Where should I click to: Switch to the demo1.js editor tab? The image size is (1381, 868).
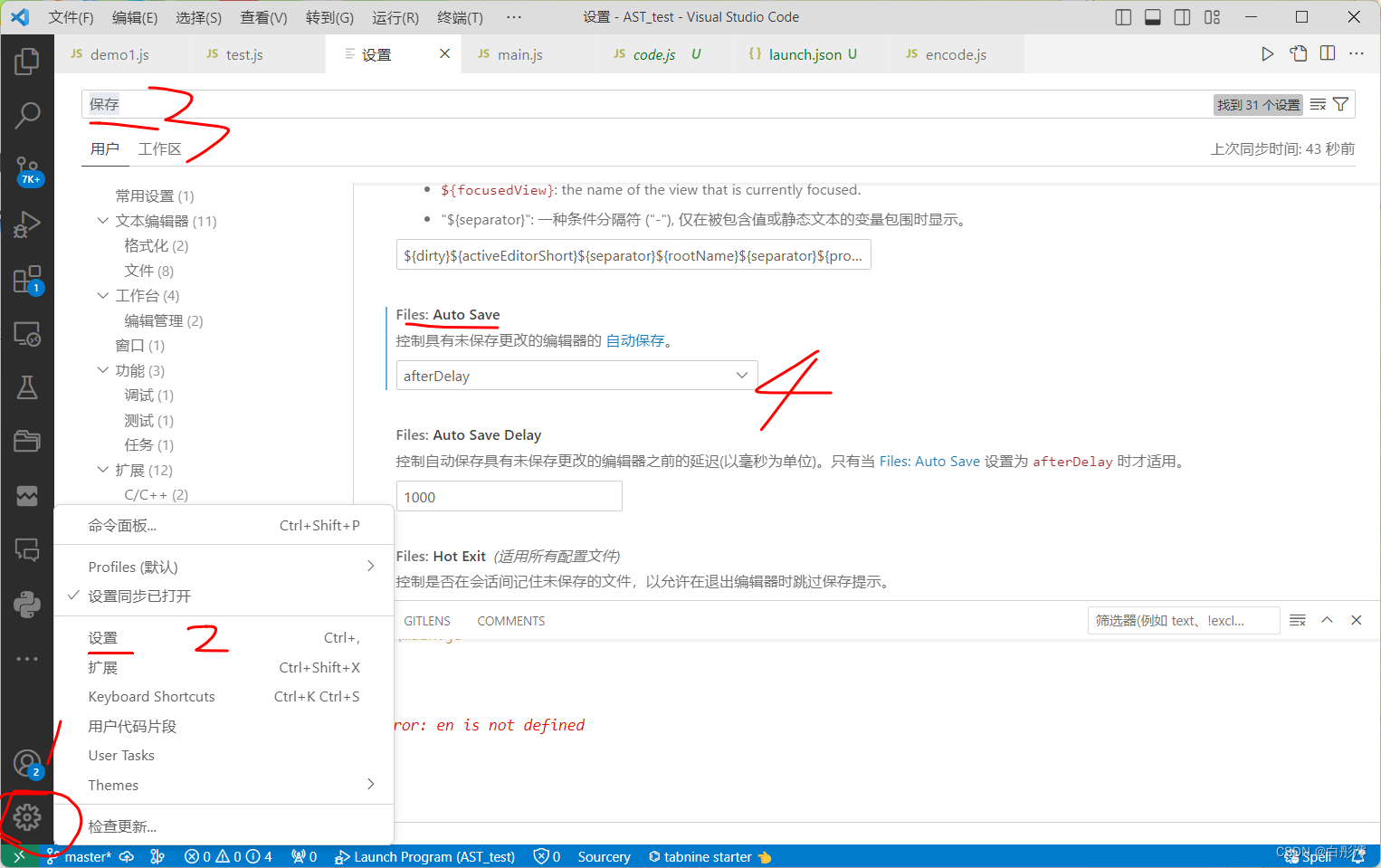click(x=122, y=54)
